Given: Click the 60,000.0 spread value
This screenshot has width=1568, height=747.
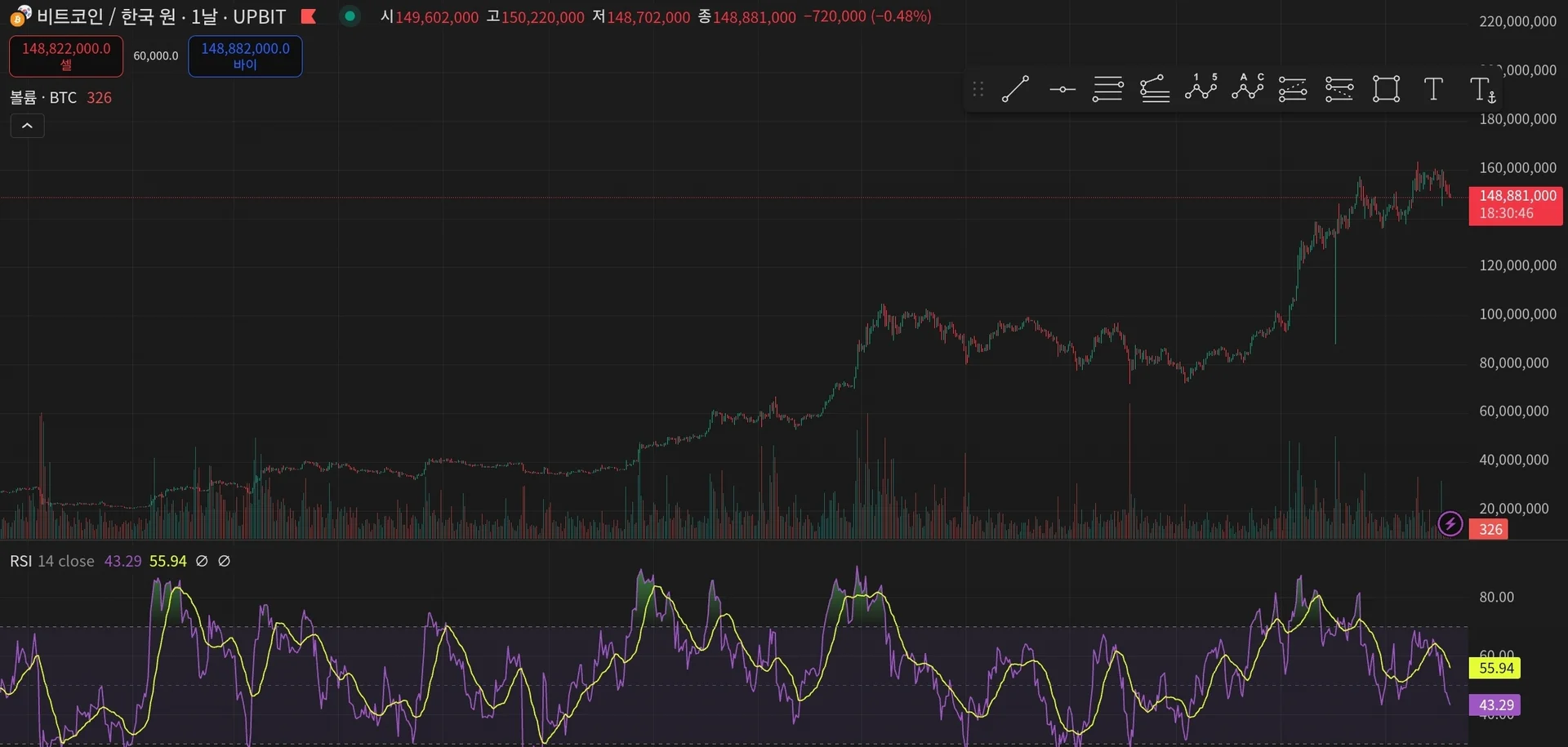Looking at the screenshot, I should click(x=156, y=56).
